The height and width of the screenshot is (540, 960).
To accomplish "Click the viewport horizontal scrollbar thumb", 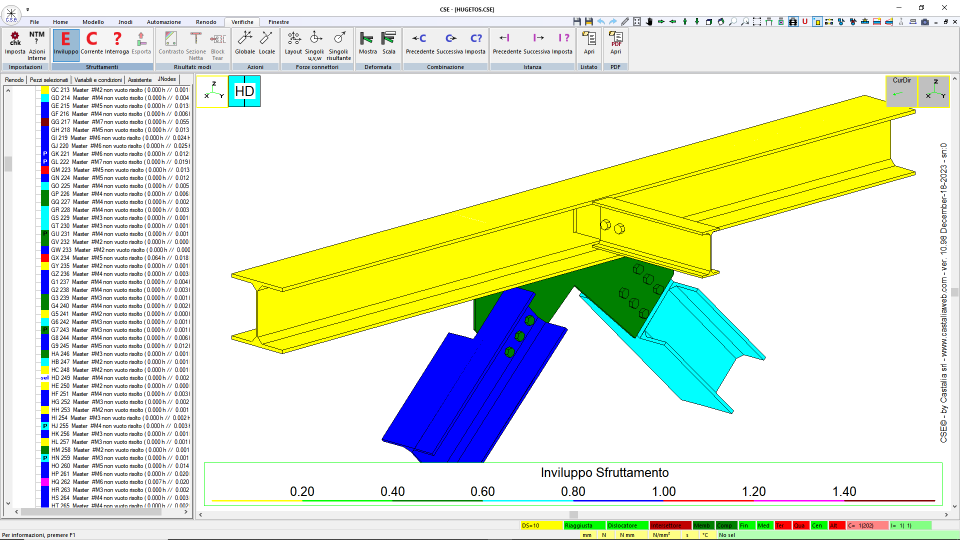I will [574, 515].
